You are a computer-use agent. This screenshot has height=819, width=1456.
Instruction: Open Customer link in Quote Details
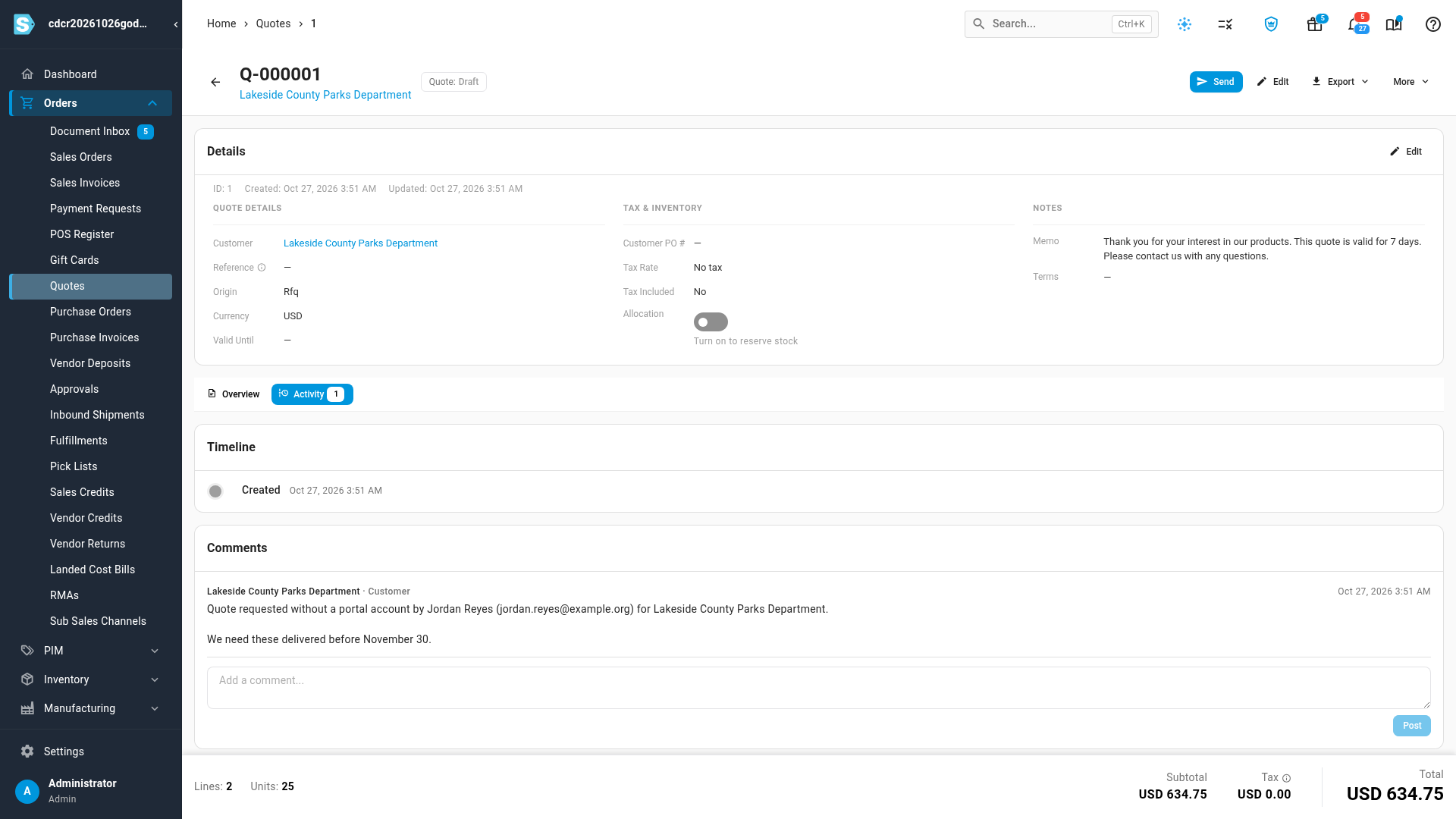[360, 243]
